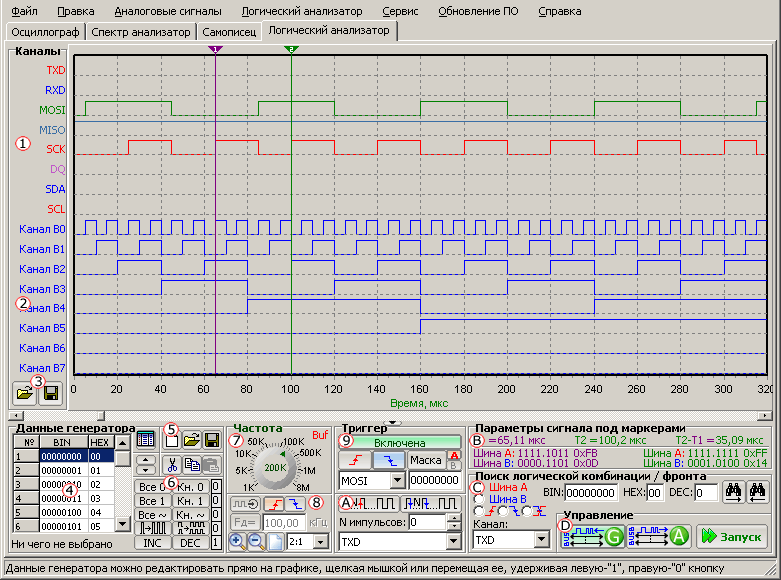Enable generator mode G bus button
The image size is (781, 580).
click(592, 536)
